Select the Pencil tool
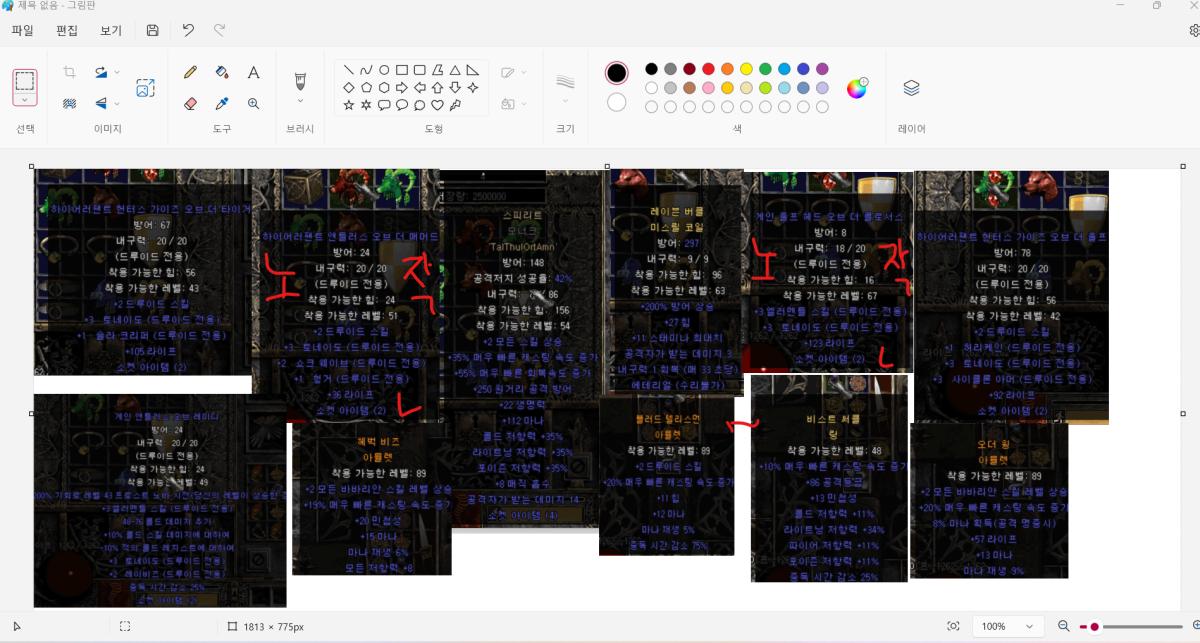Screen dimensions: 1200x643 (x=190, y=72)
